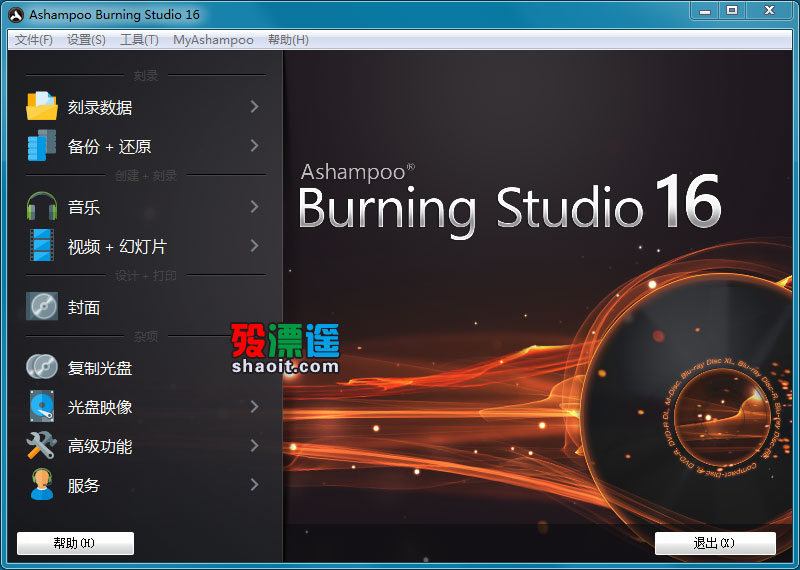
Task: Select the 刻录数据 text label
Action: click(x=100, y=107)
